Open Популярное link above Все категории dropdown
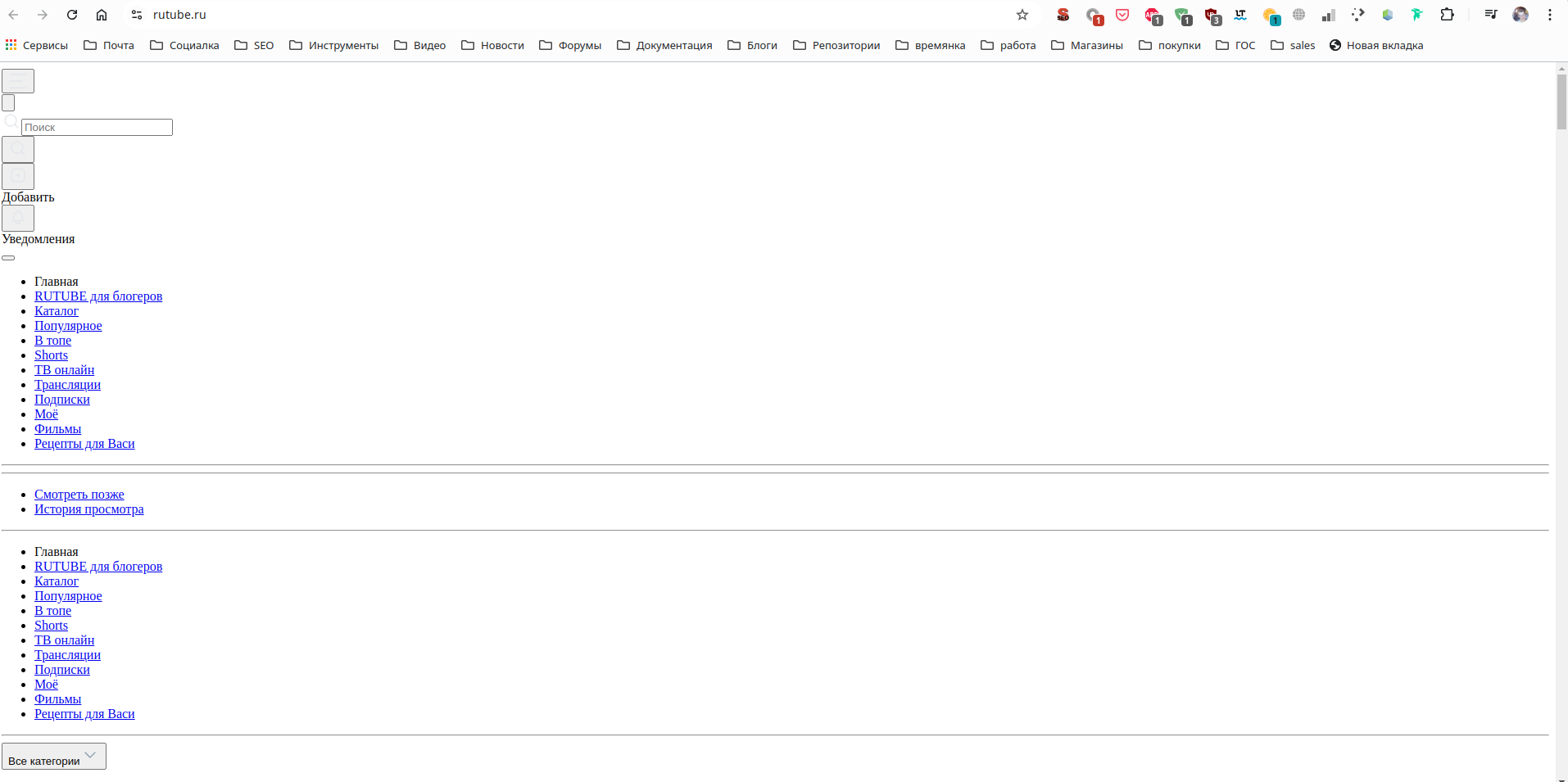Image resolution: width=1568 pixels, height=782 pixels. pos(68,596)
